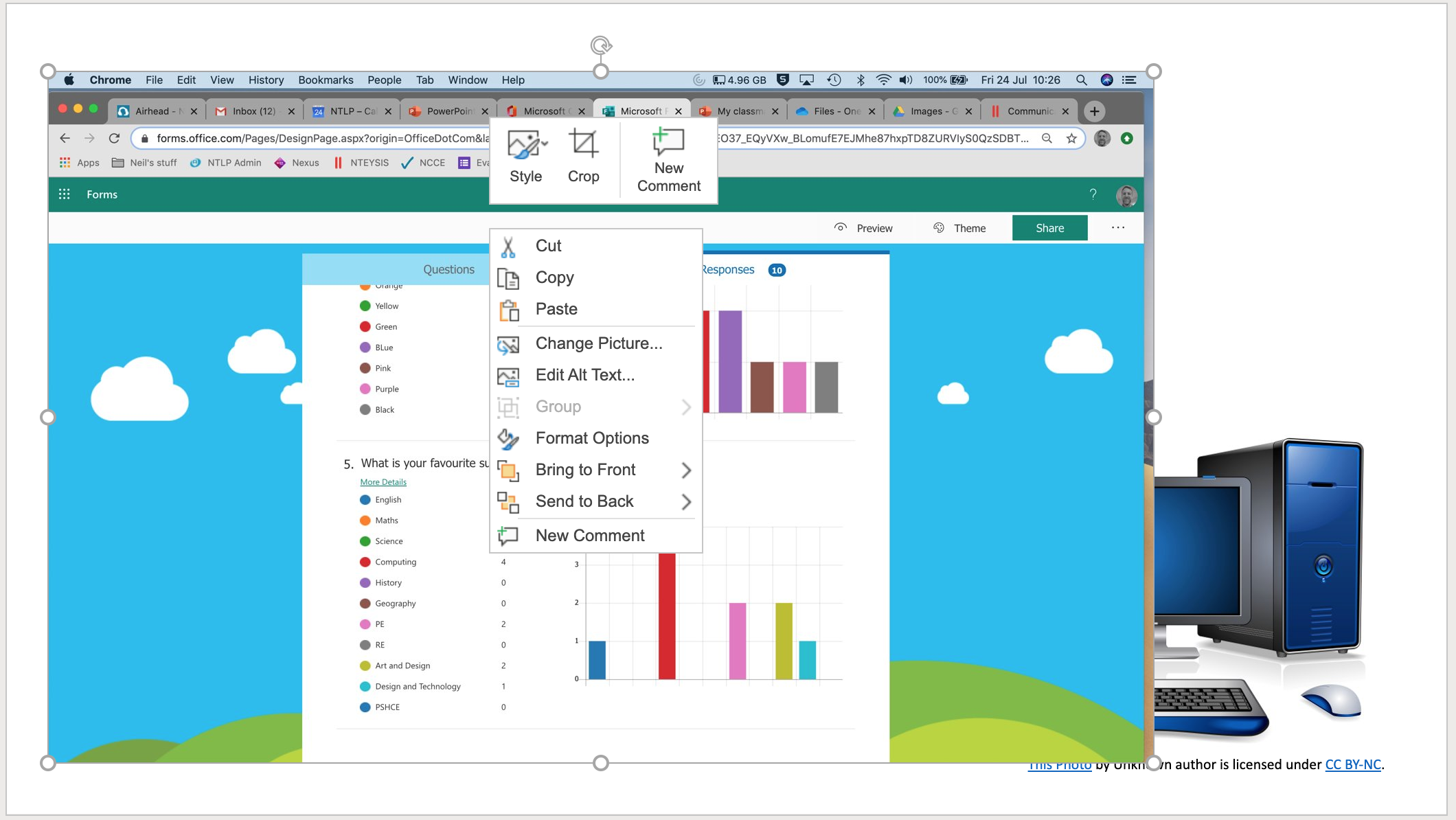Select Edit Alt Text... menu entry
Viewport: 1456px width, 820px height.
coord(595,375)
